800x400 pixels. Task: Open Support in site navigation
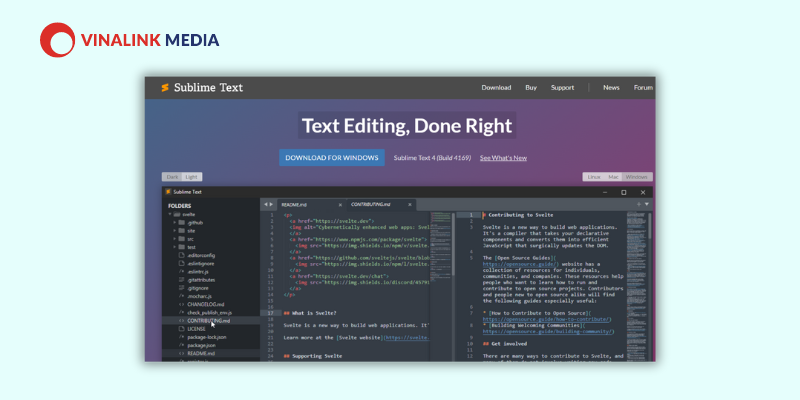click(562, 88)
